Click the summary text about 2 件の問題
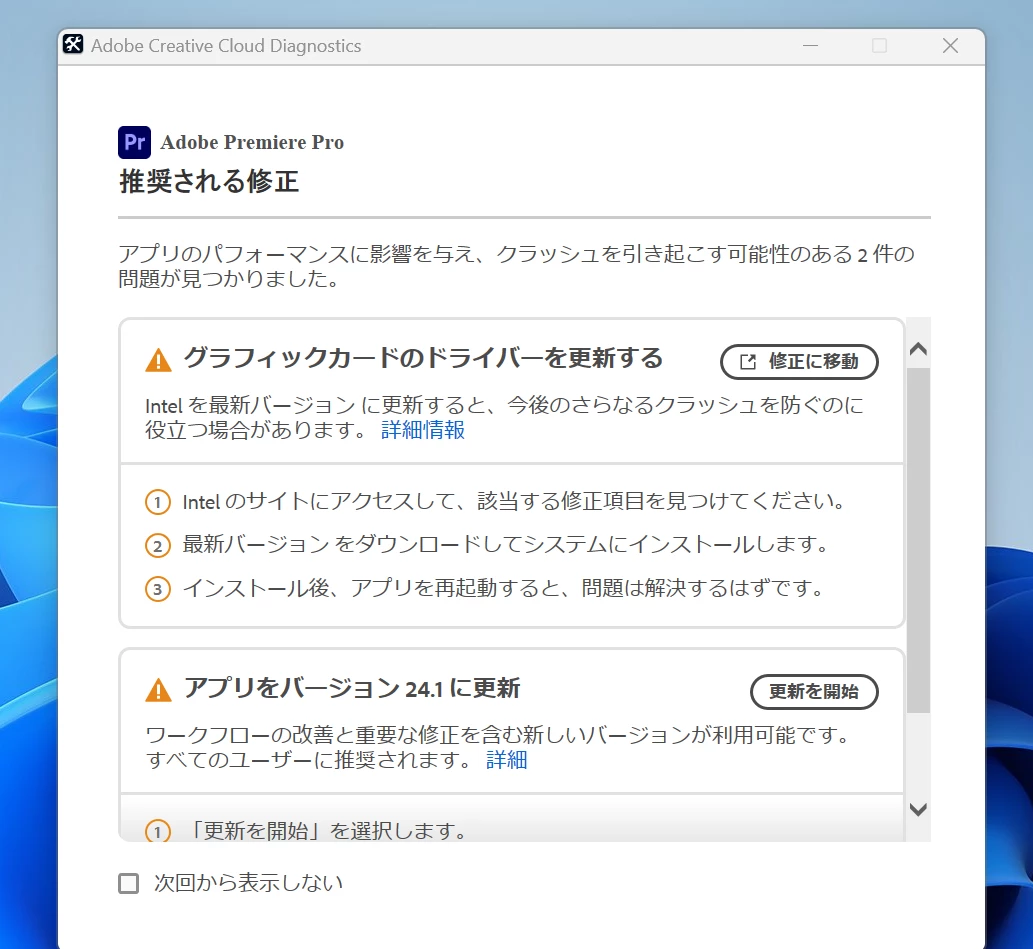The height and width of the screenshot is (949, 1033). click(516, 266)
